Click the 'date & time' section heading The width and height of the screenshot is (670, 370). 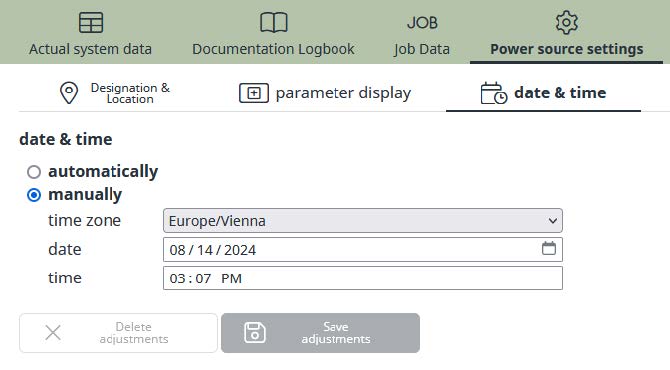66,139
